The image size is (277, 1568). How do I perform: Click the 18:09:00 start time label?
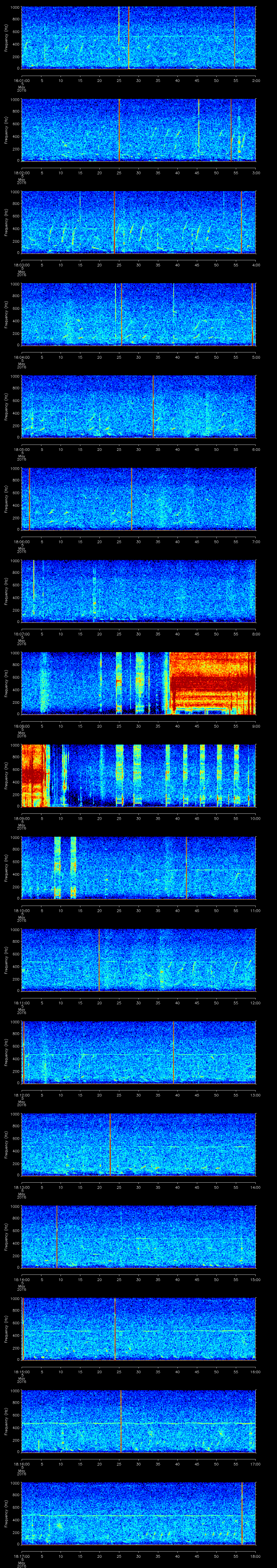click(x=21, y=818)
